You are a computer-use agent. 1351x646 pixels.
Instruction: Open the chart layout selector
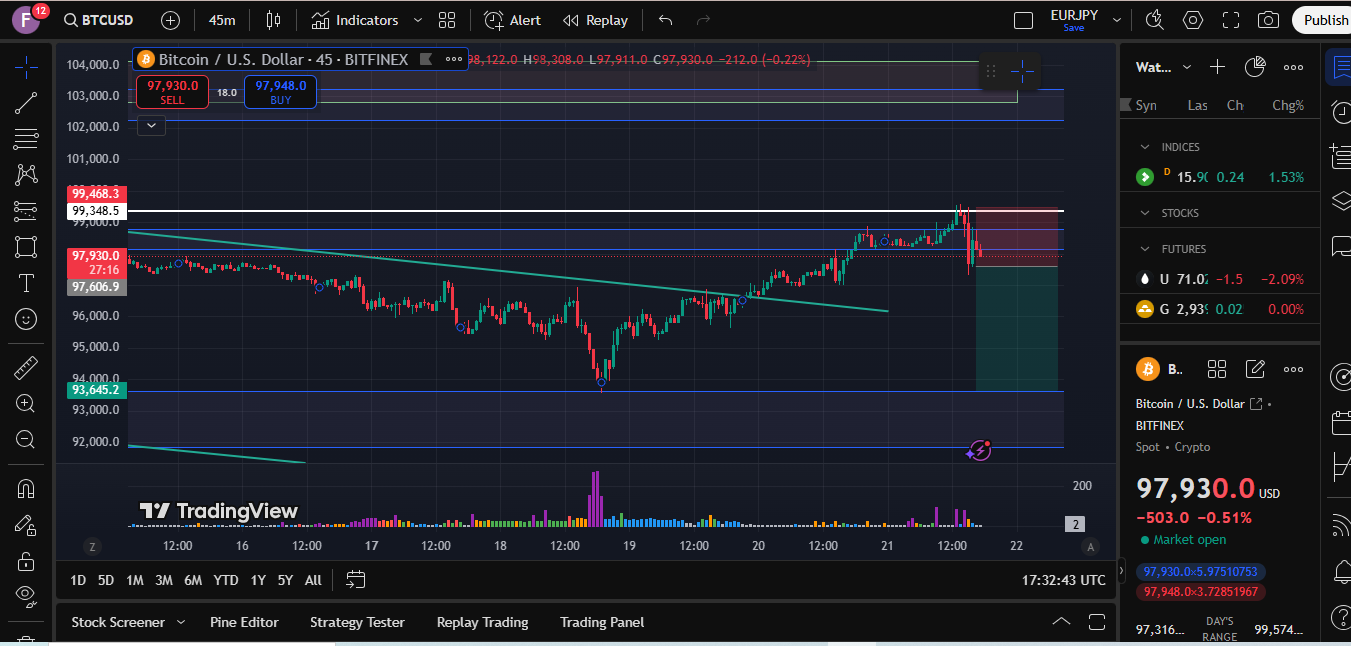point(1023,20)
